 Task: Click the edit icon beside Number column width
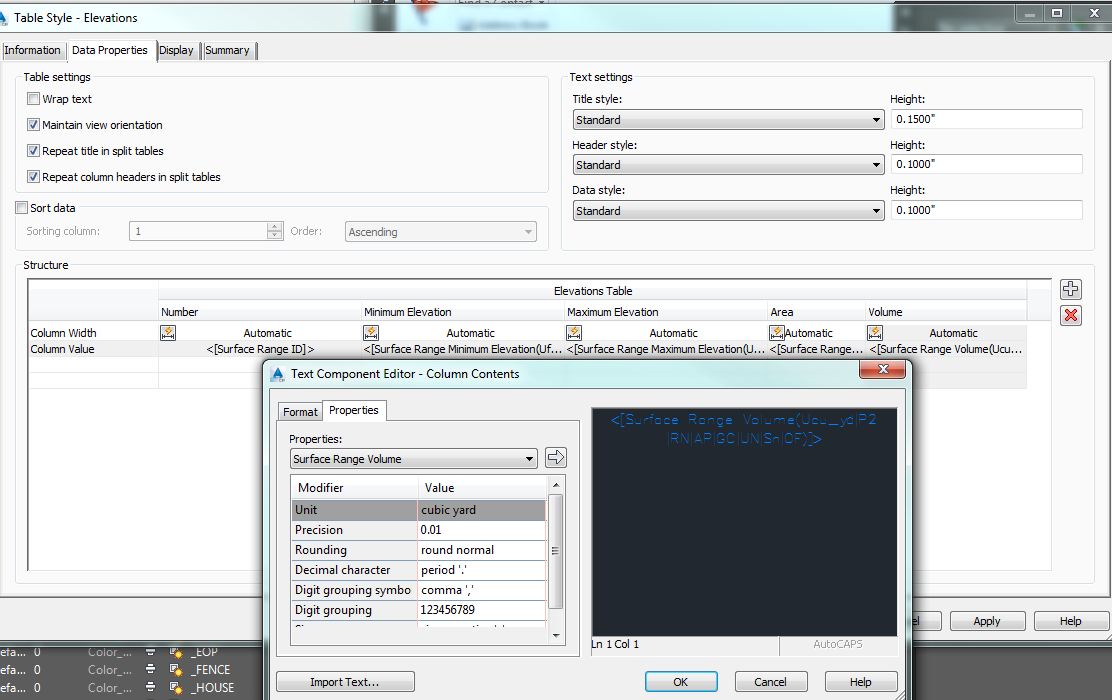pos(170,332)
